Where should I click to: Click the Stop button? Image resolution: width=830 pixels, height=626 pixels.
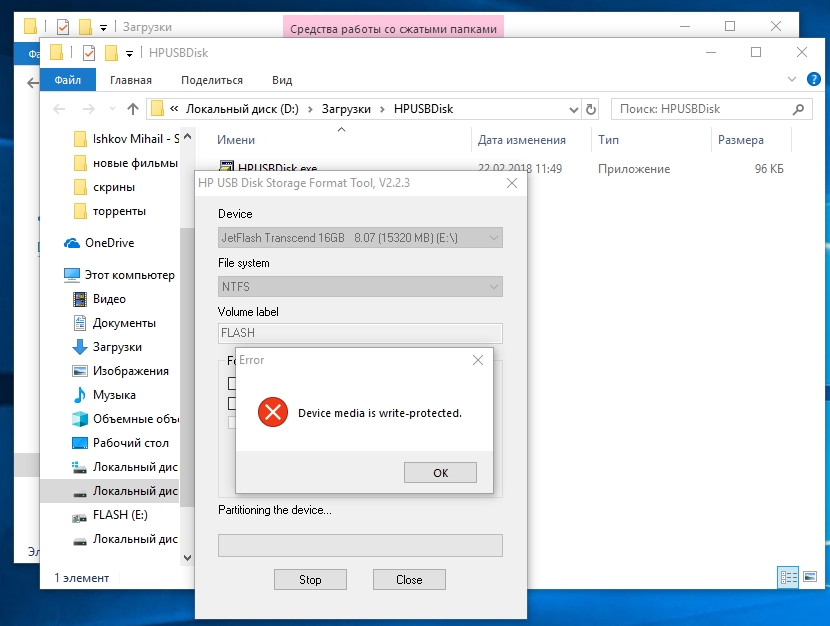click(x=310, y=580)
